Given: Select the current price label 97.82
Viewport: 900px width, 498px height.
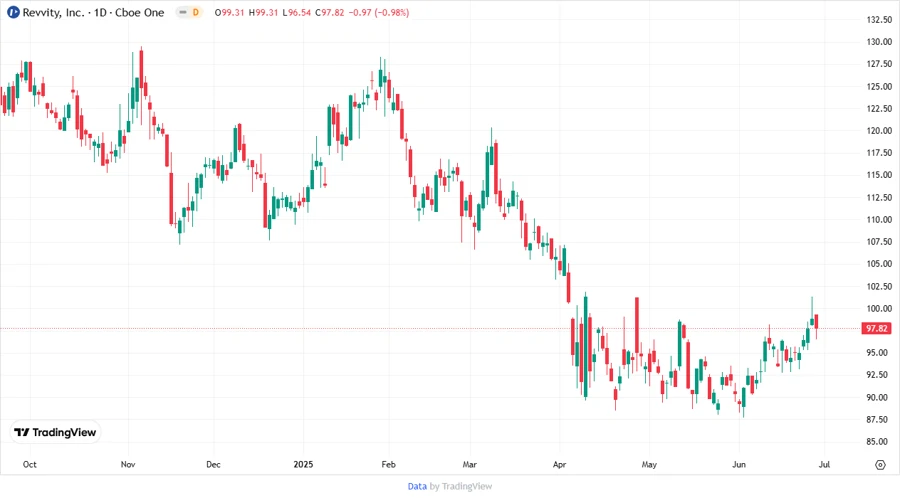Looking at the screenshot, I should click(876, 328).
